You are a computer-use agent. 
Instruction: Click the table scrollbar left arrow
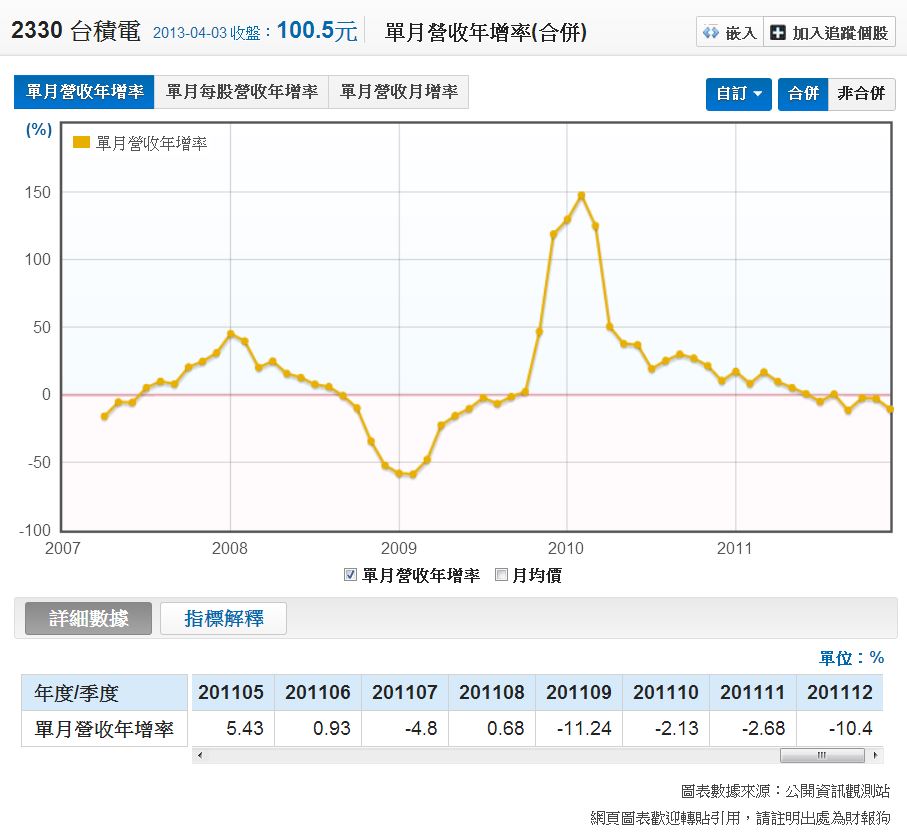(x=200, y=755)
